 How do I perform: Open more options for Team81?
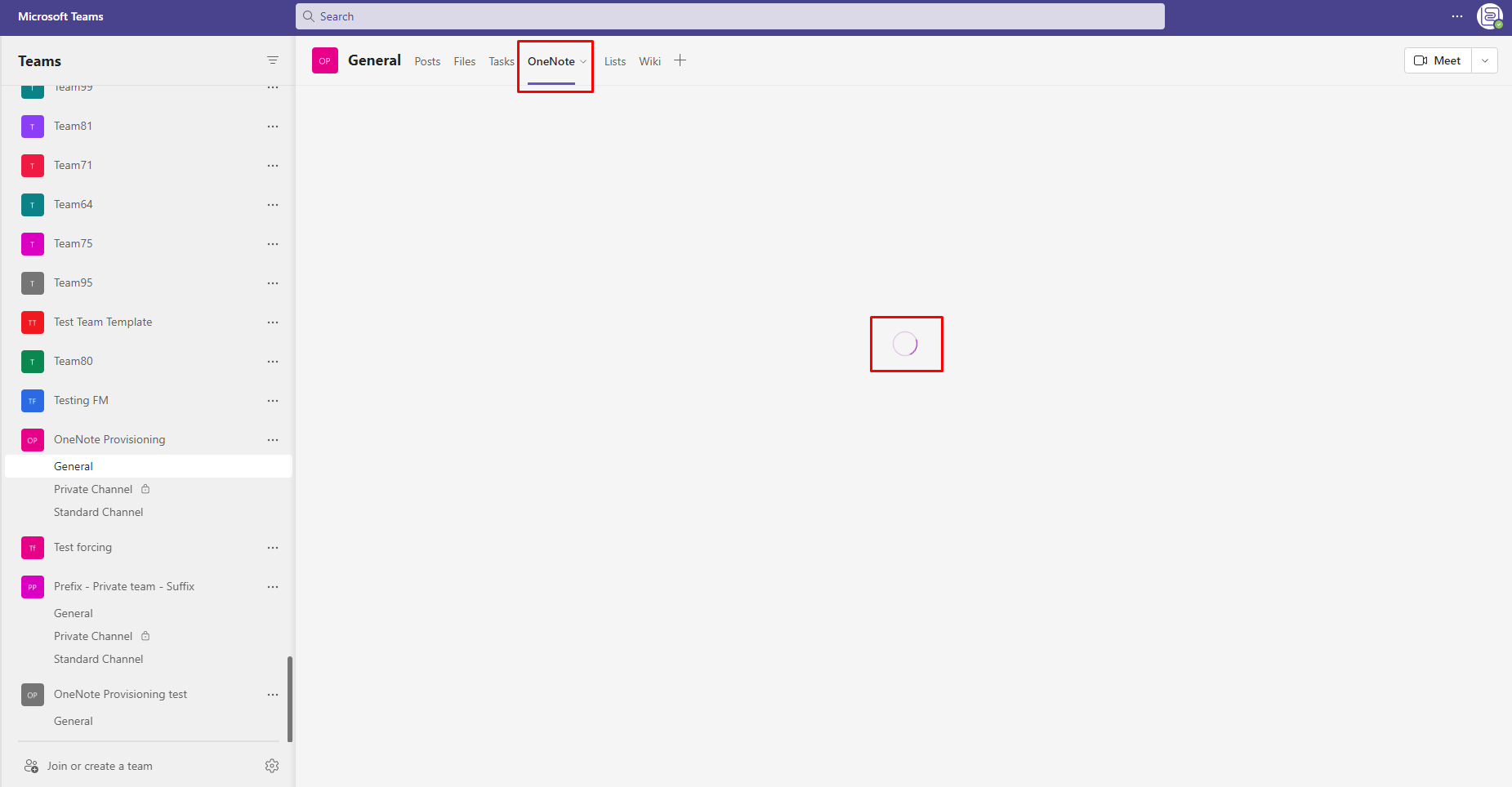(x=273, y=127)
